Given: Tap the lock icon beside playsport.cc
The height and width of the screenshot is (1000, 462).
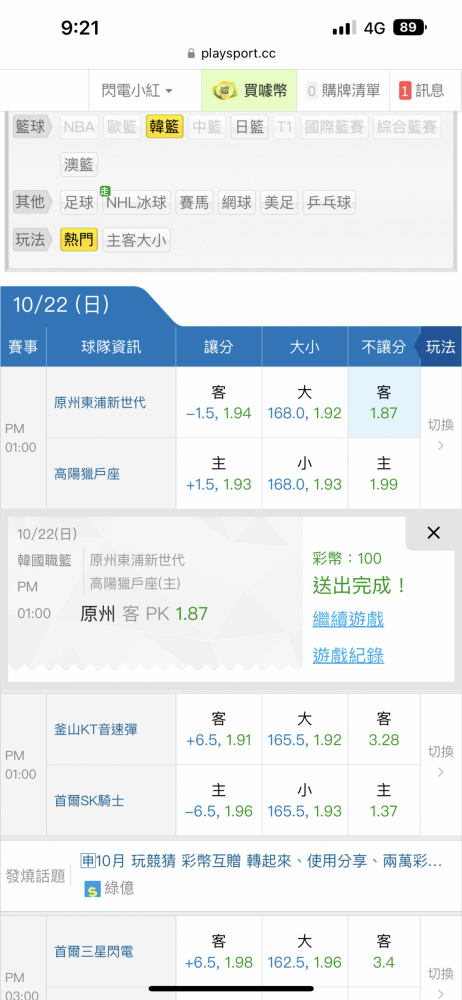Looking at the screenshot, I should coord(191,54).
